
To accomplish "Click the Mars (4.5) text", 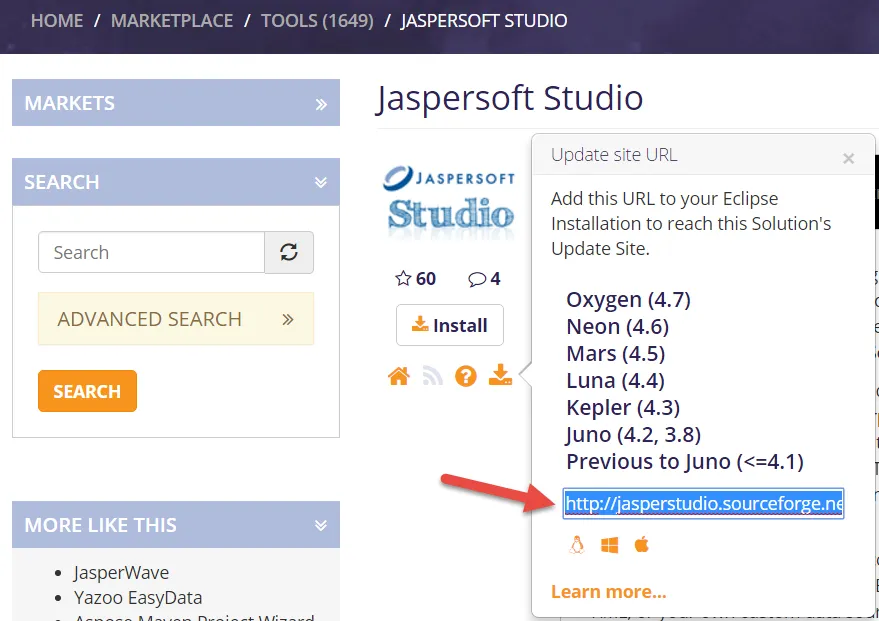I will point(616,353).
